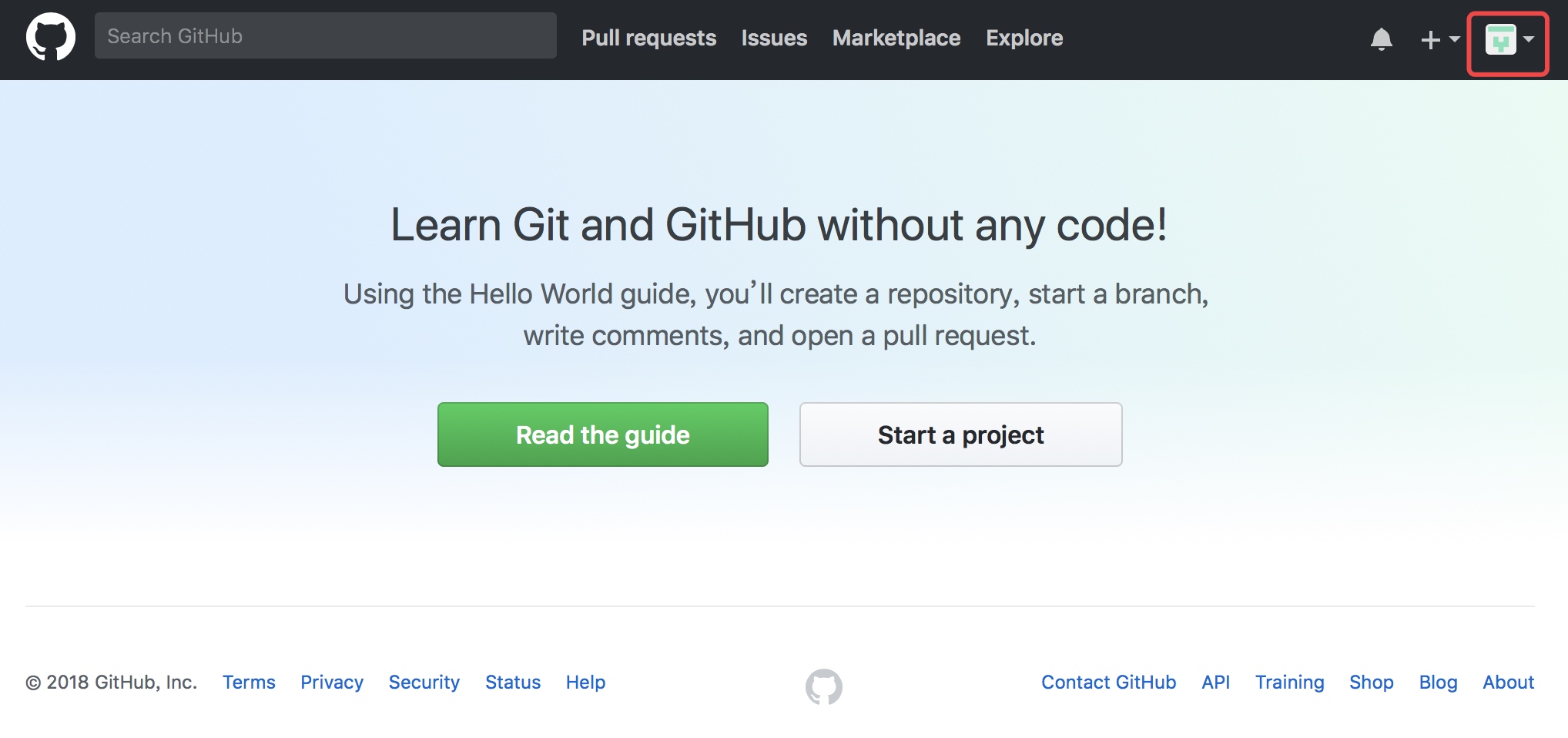Screen dimensions: 1568x738
Task: Open the Help footer link
Action: 586,682
